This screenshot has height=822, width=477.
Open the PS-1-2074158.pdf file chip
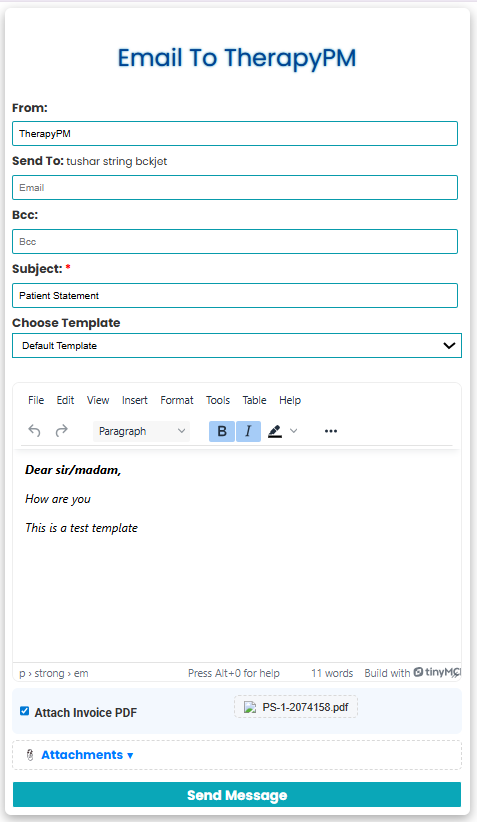point(296,707)
